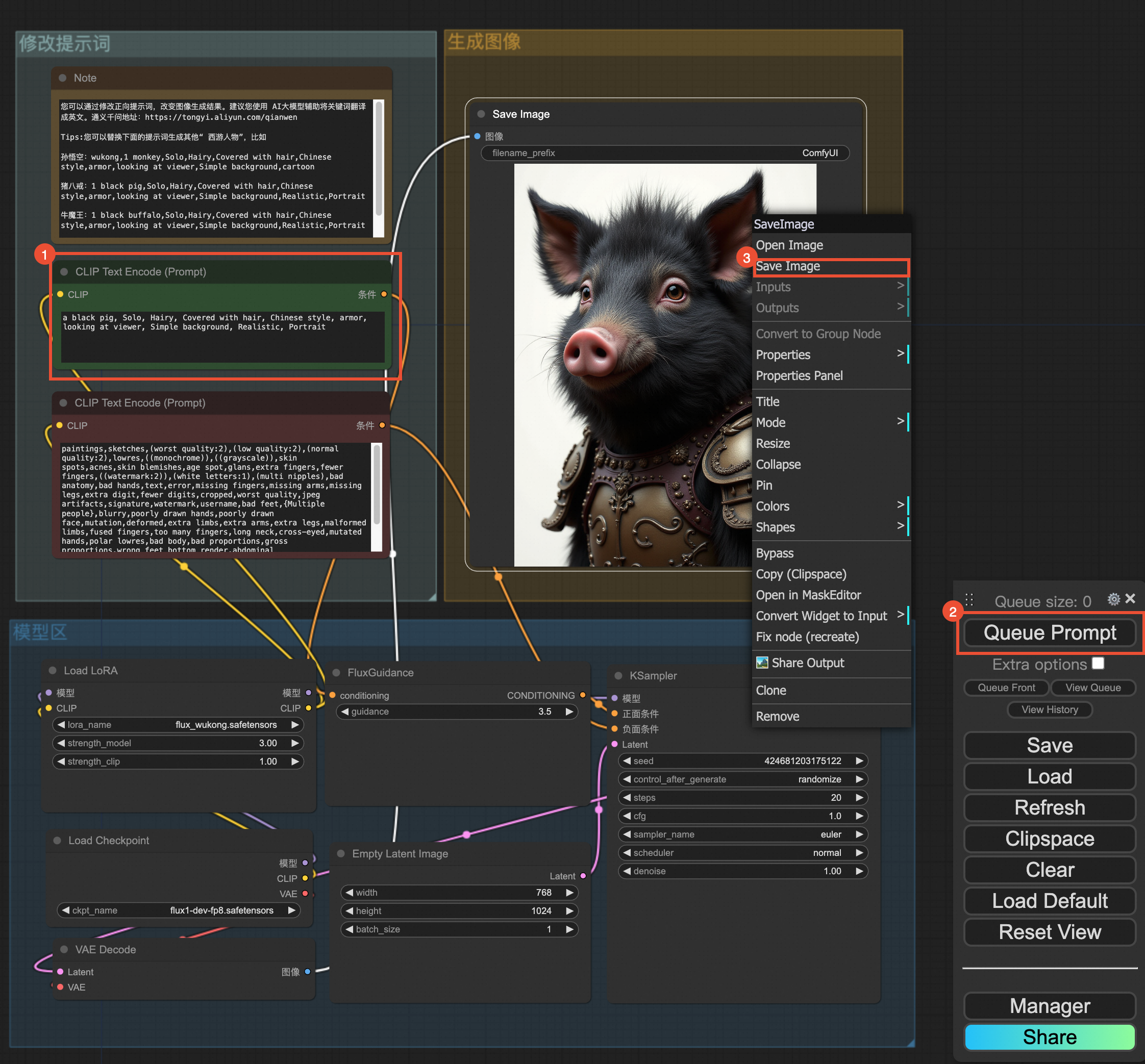Collapse the VAE Decode node dot

64,949
